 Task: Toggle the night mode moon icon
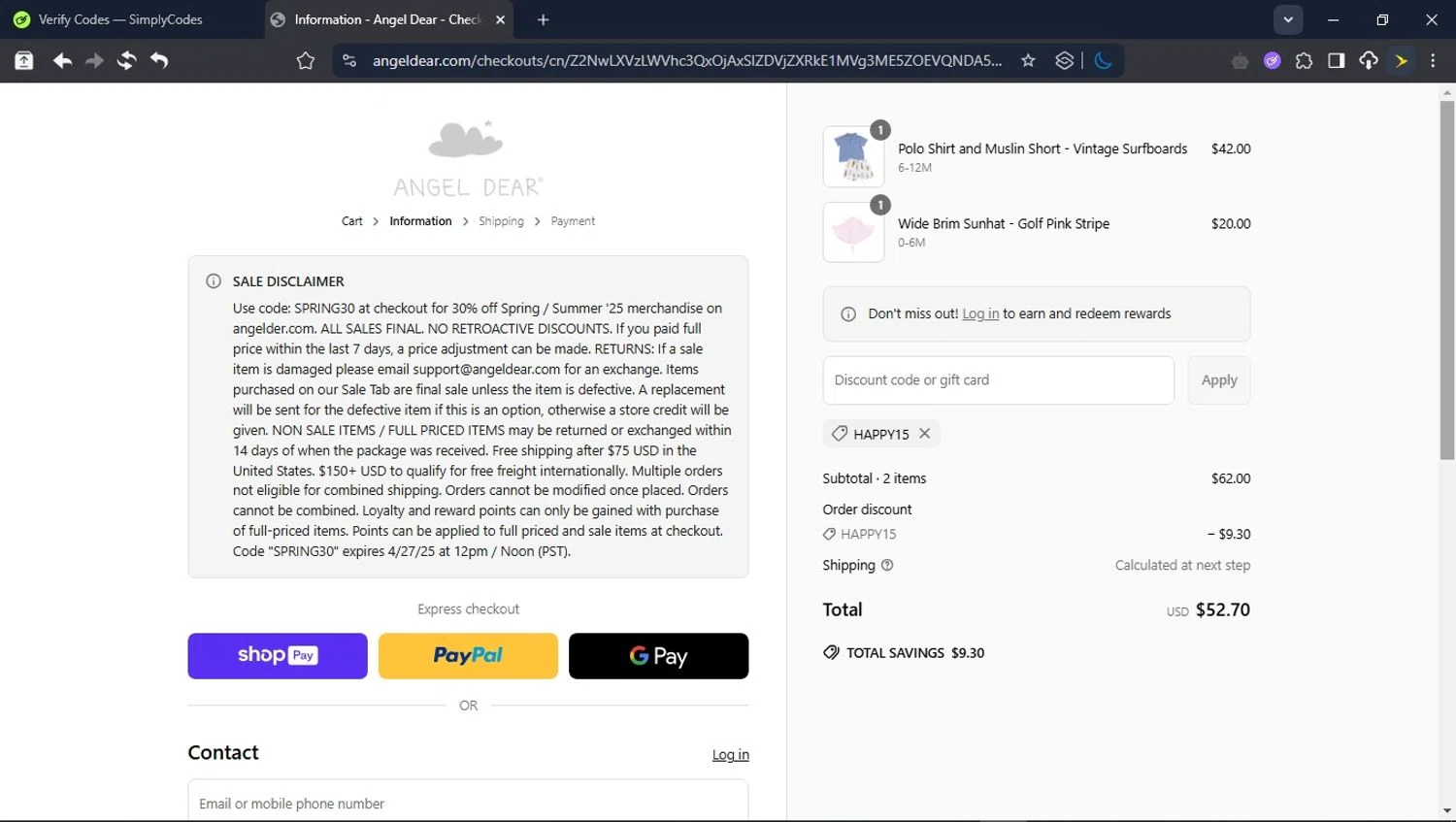pyautogui.click(x=1103, y=60)
